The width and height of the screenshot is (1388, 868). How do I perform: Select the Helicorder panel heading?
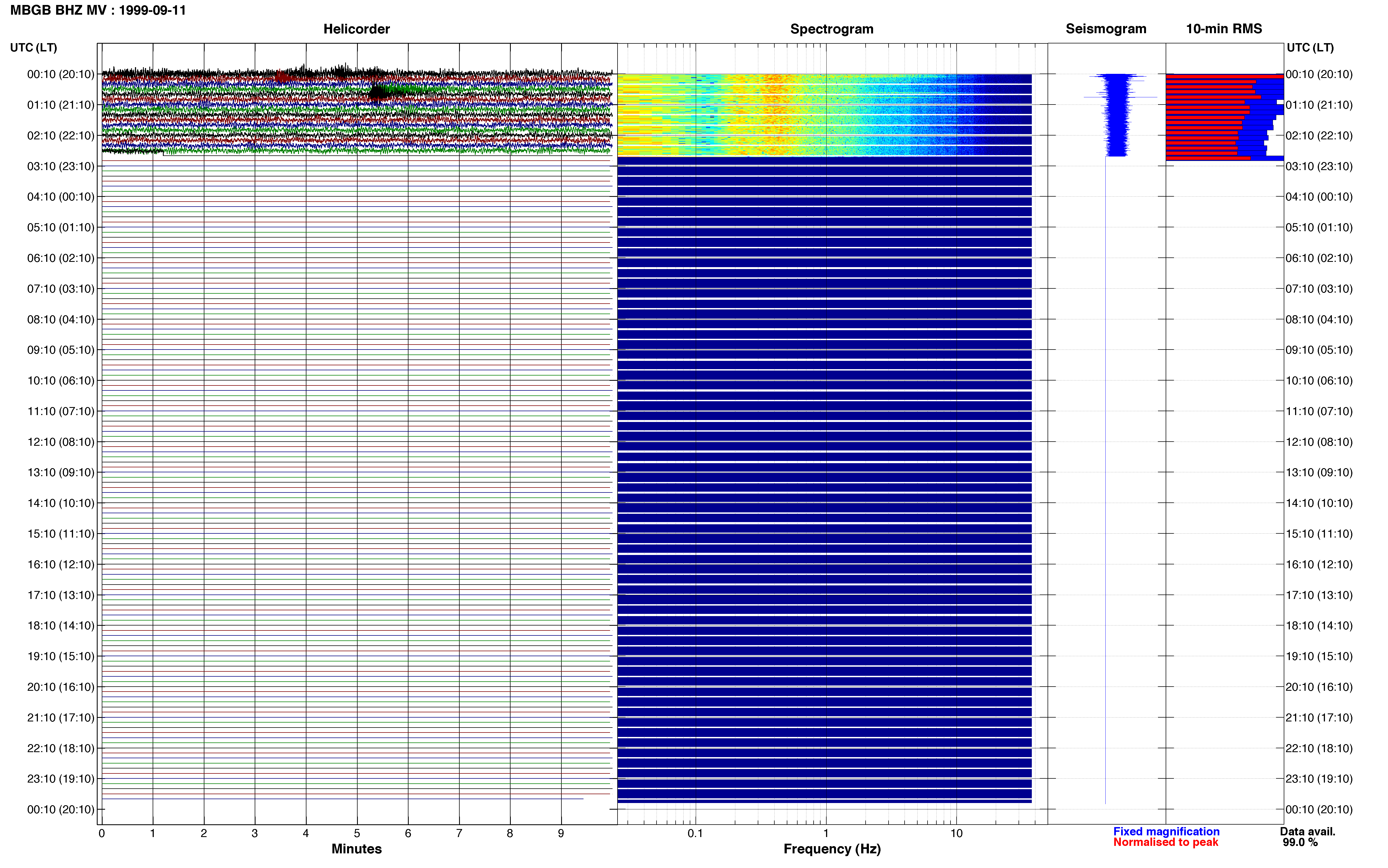(x=356, y=29)
